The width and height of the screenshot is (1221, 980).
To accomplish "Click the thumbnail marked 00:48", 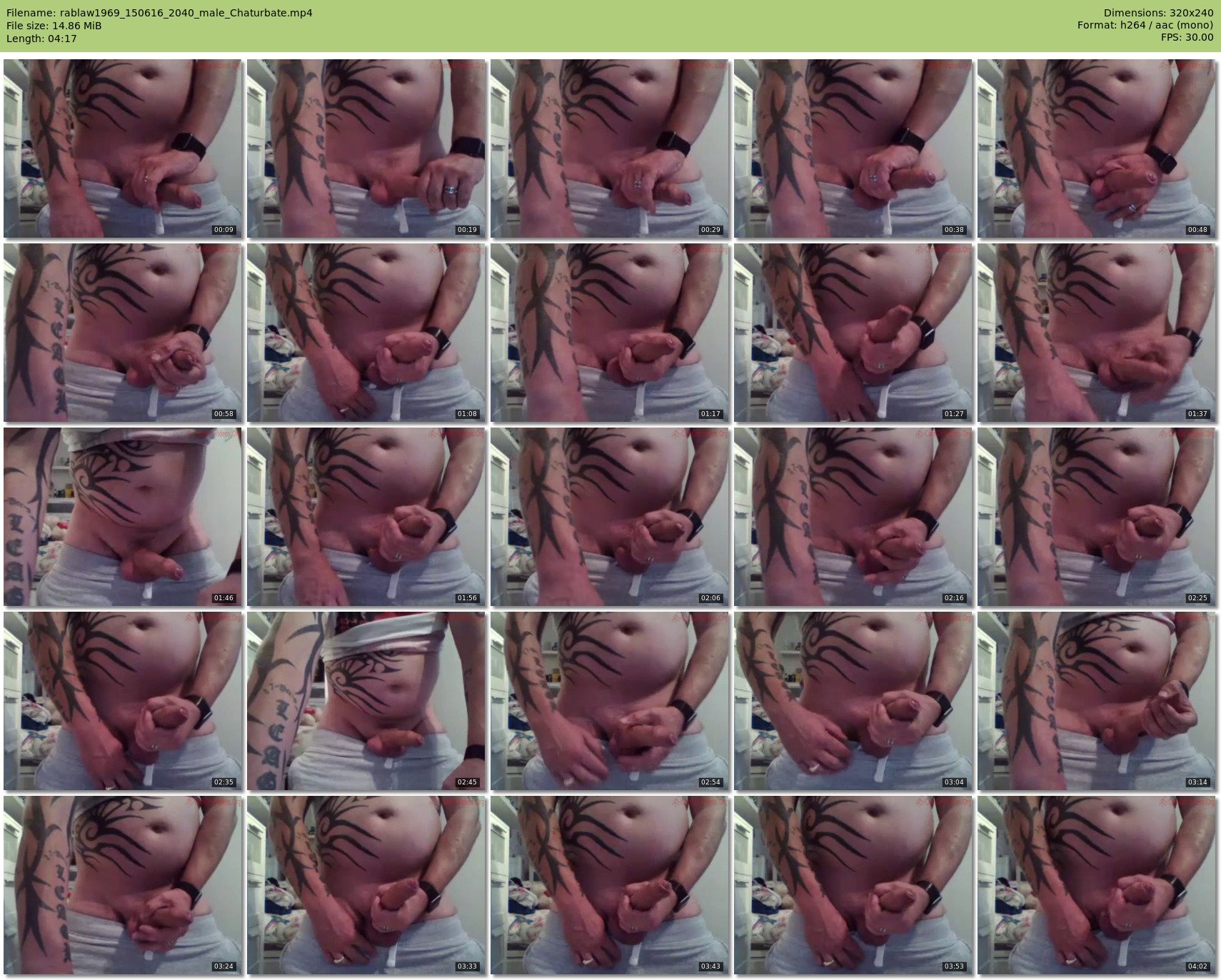I will (1097, 148).
